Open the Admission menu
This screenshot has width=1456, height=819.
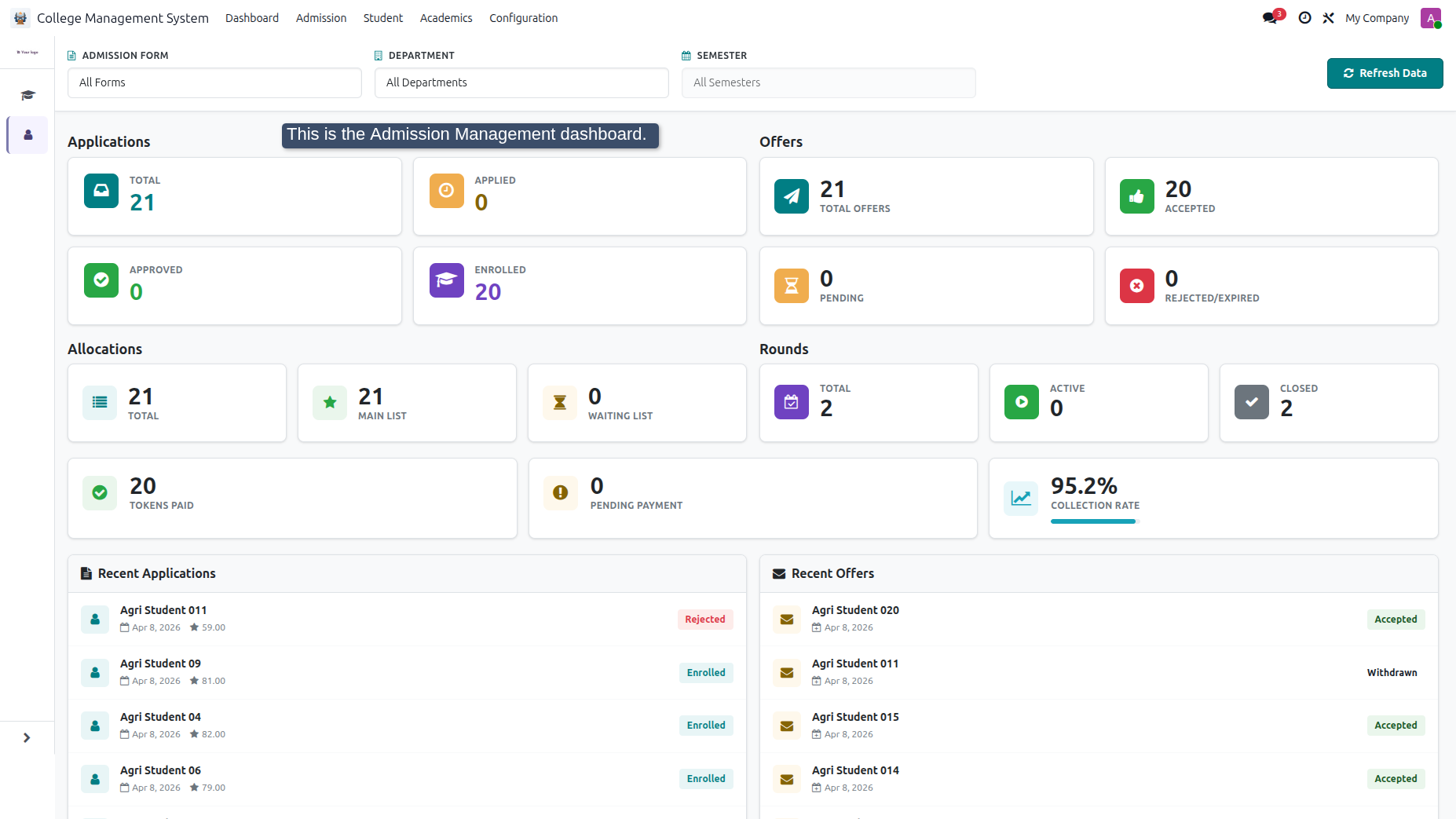(x=321, y=18)
